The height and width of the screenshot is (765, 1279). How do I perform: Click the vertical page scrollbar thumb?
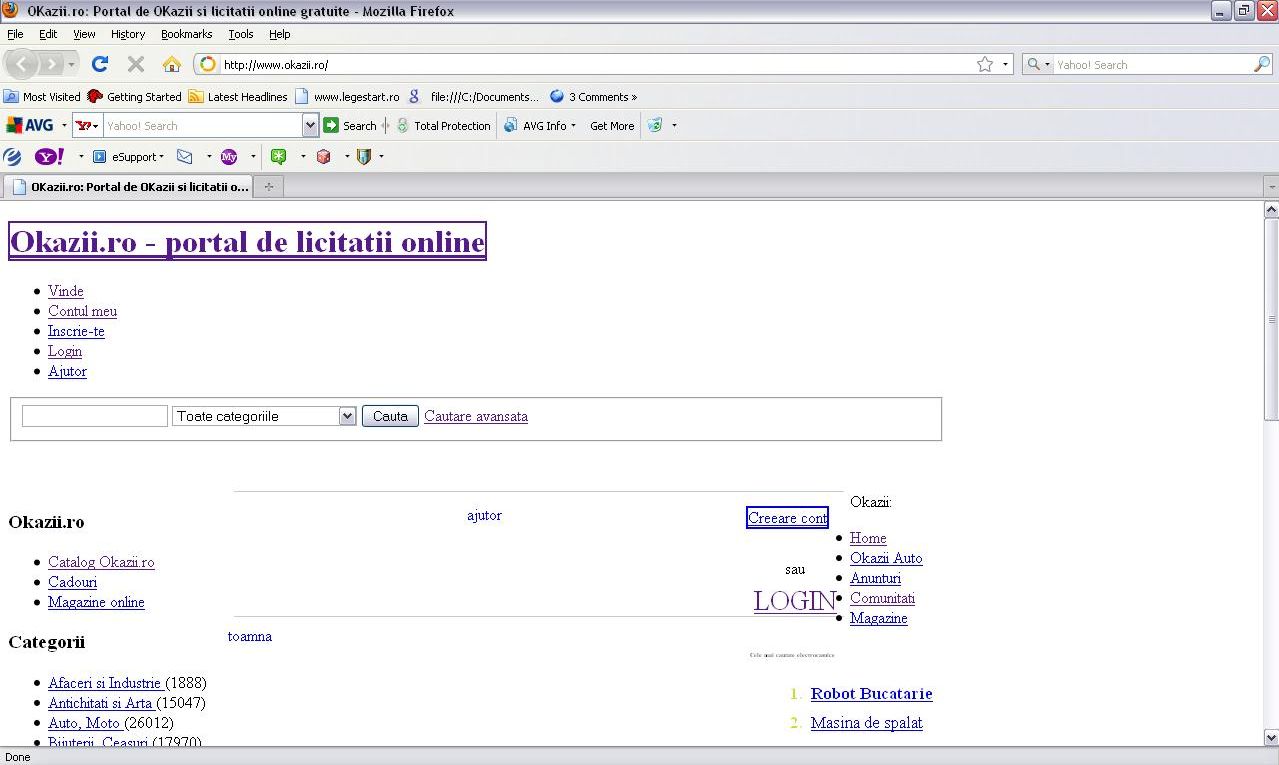(1271, 320)
